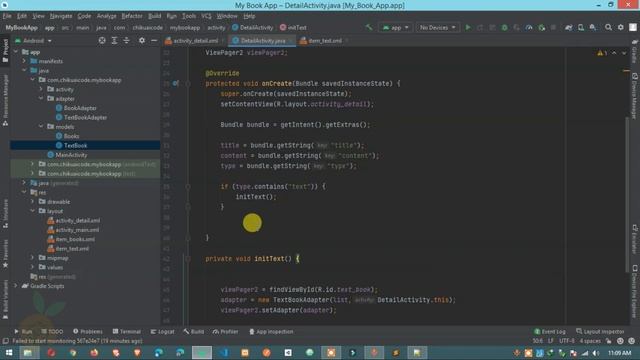The height and width of the screenshot is (360, 640).
Task: Open Project panel options gear
Action: (x=142, y=40)
